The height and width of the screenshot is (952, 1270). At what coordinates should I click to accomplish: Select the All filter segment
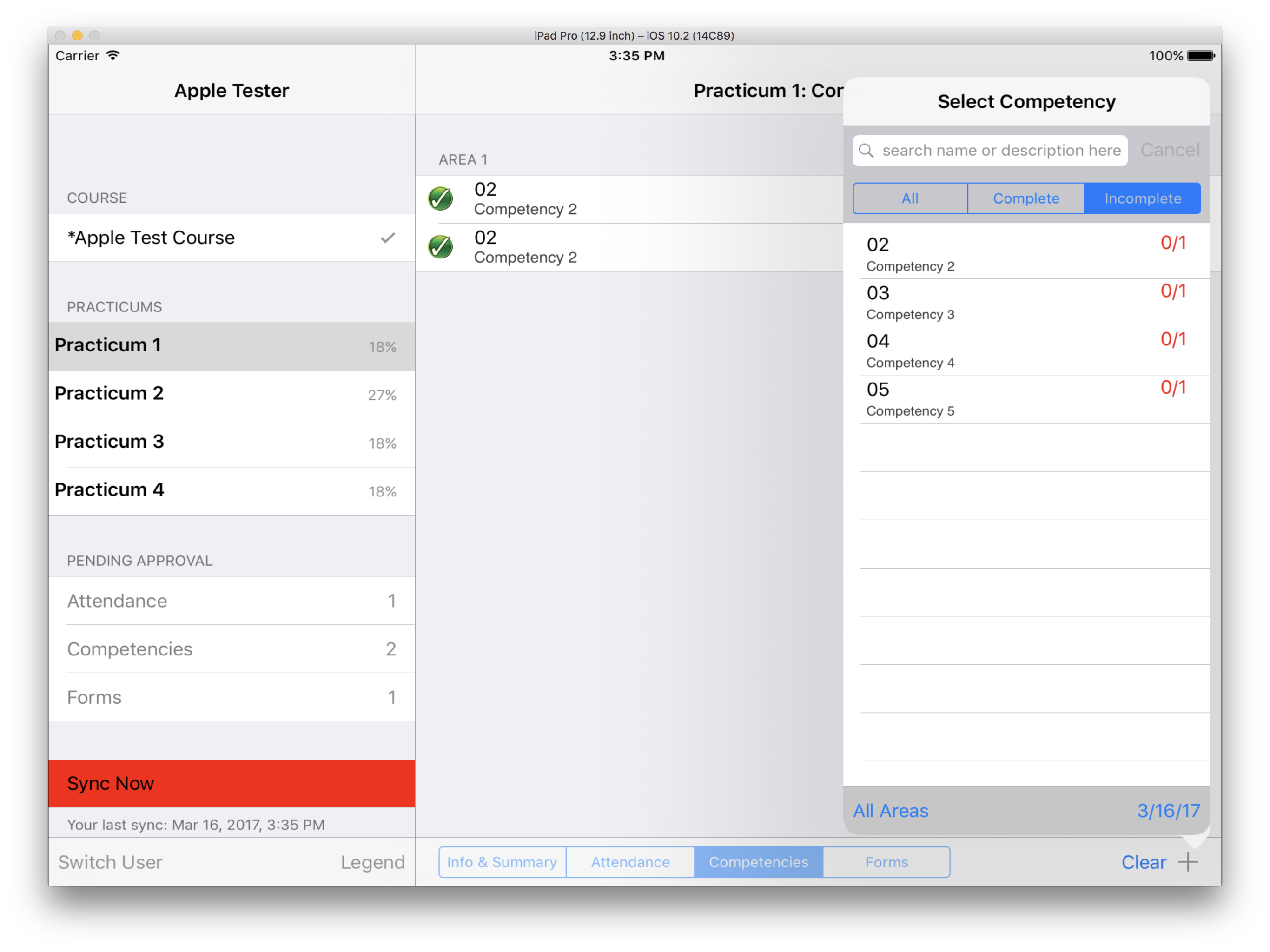click(x=910, y=198)
